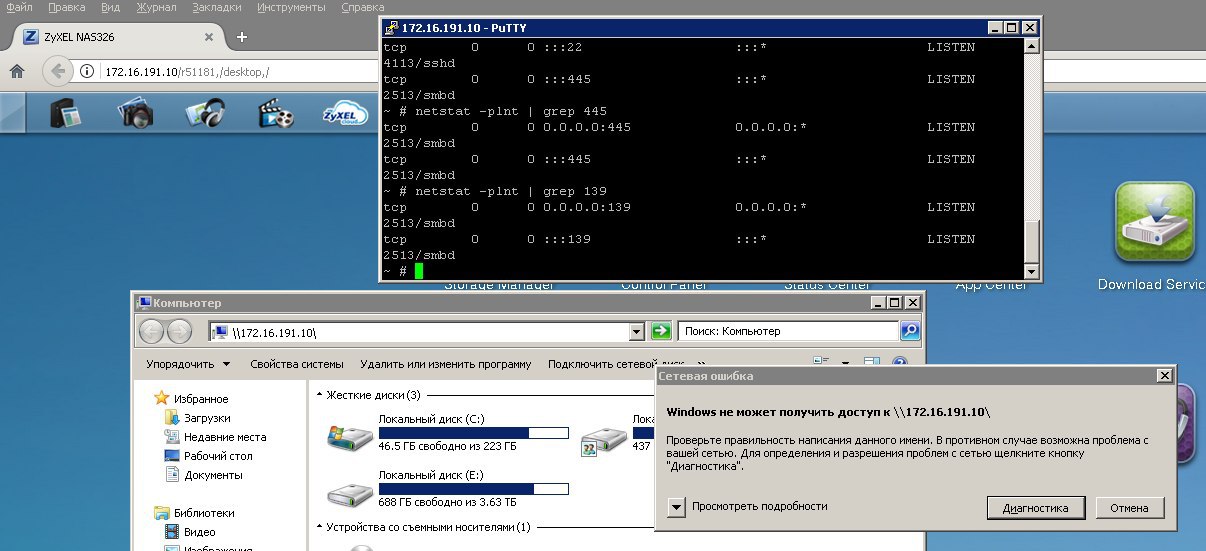Viewport: 1206px width, 551px height.
Task: Show more toolbar commands chevron
Action: [x=702, y=364]
